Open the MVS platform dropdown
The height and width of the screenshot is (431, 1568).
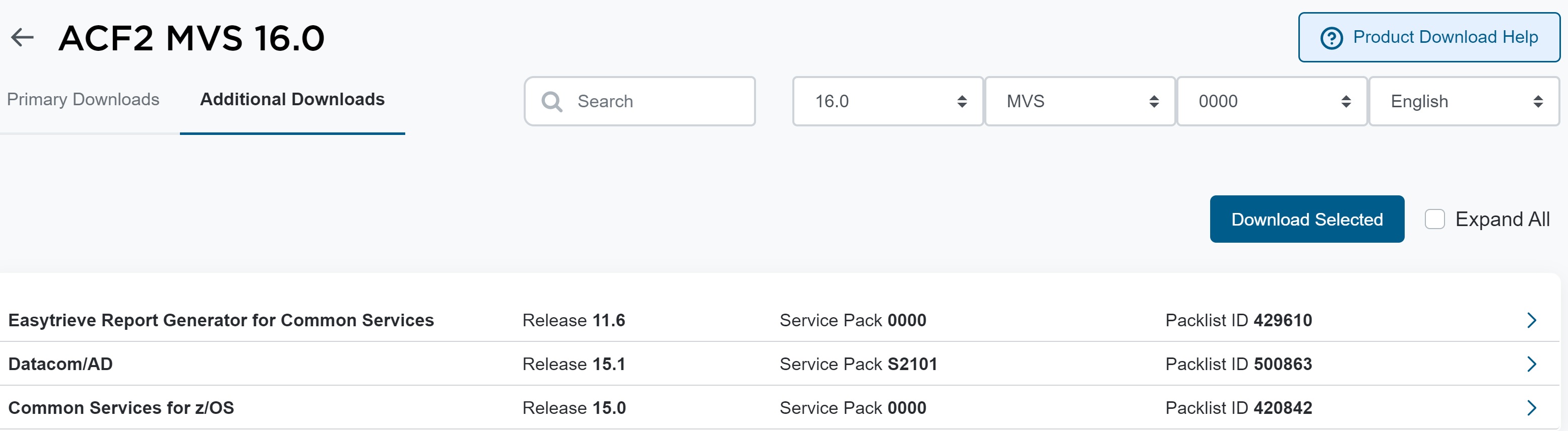point(1080,102)
